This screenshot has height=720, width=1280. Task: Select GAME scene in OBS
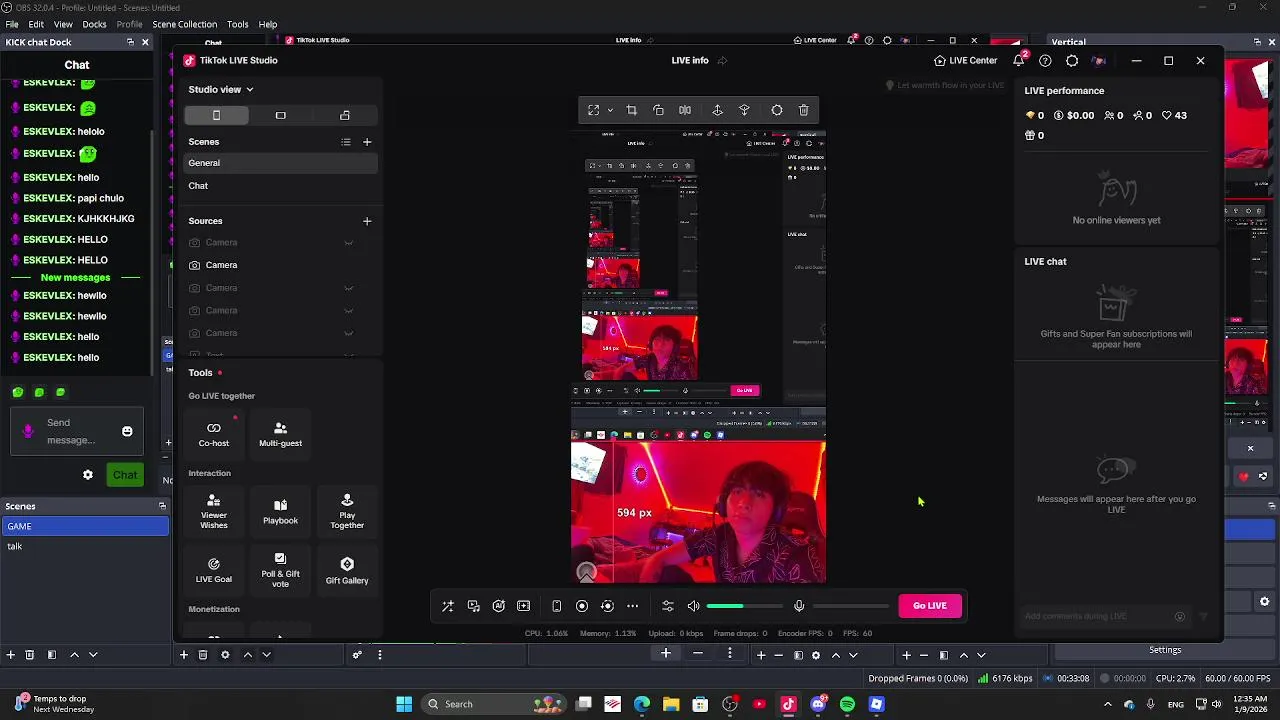coord(85,526)
